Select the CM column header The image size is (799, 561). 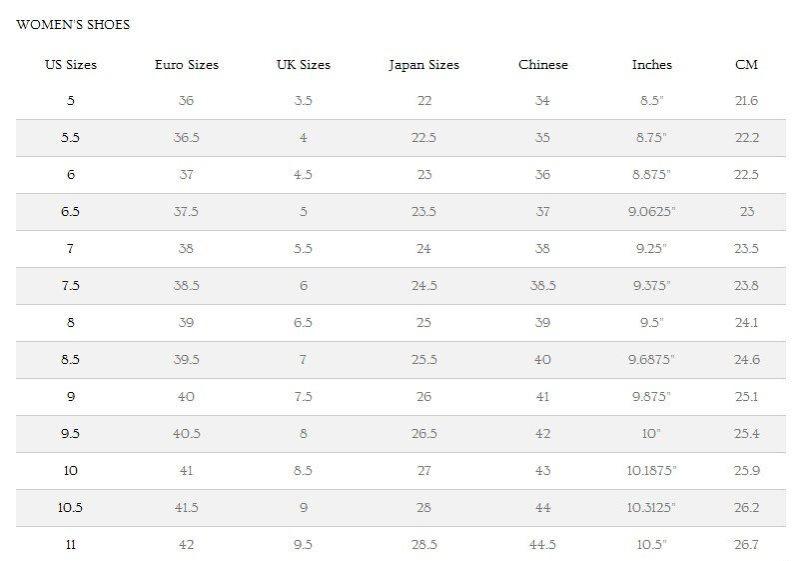746,65
